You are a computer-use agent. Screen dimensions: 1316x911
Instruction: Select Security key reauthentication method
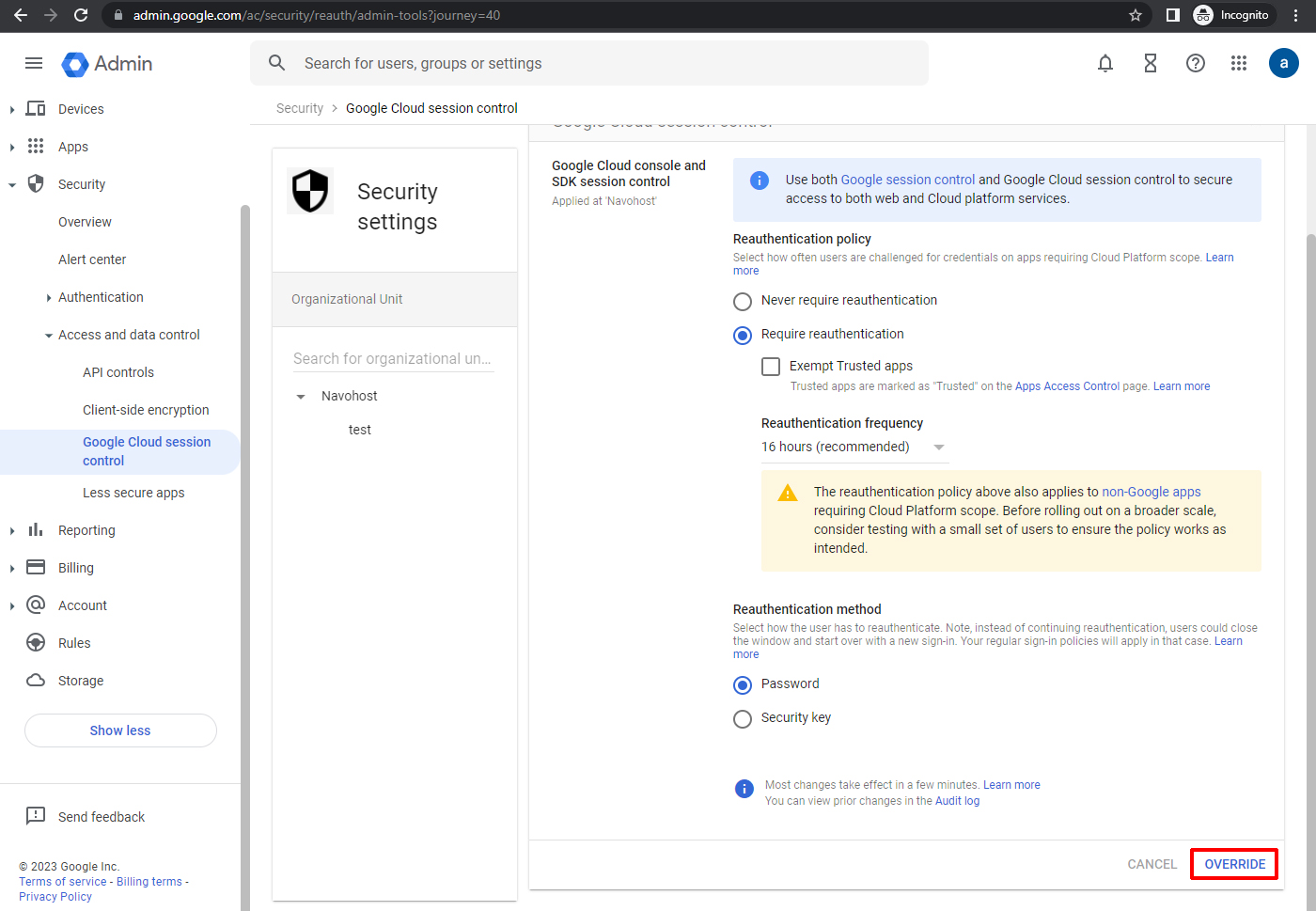(x=743, y=719)
